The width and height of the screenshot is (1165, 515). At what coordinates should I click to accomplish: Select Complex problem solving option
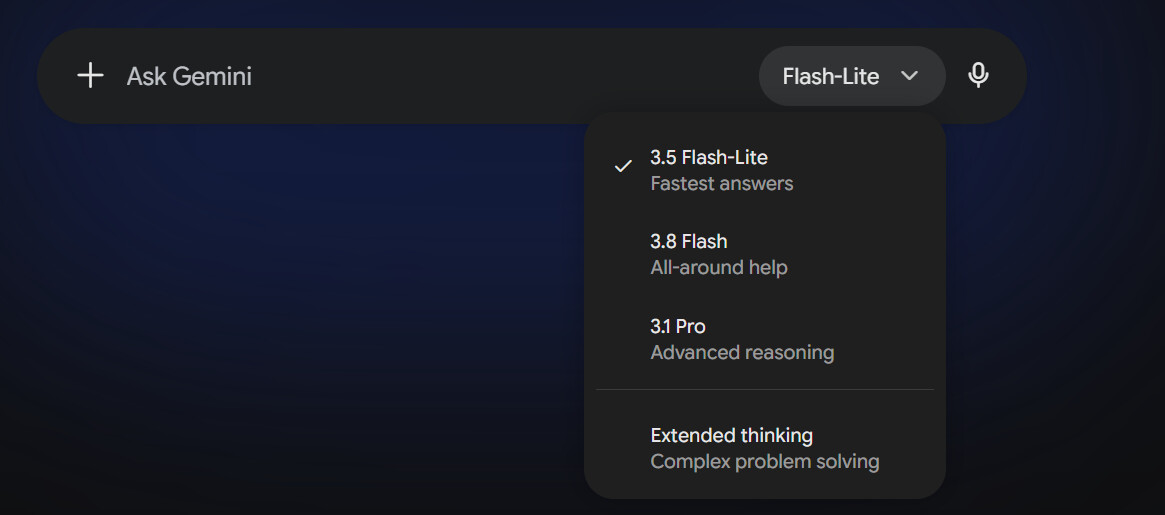(x=765, y=461)
